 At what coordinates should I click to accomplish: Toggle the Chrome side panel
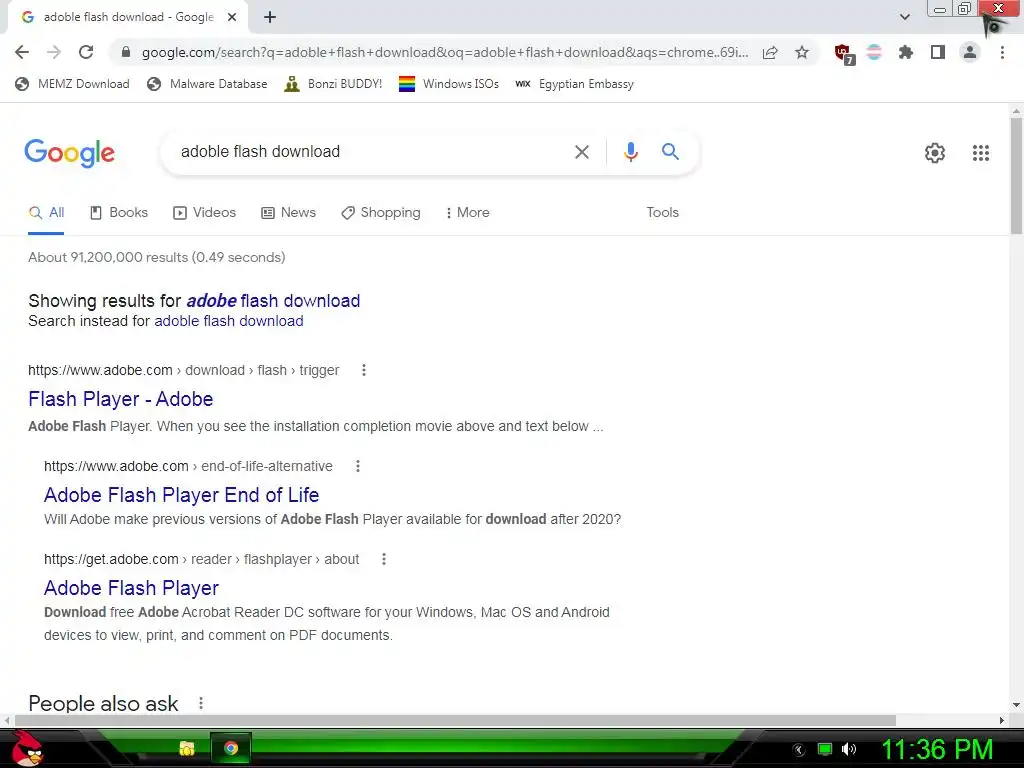point(938,52)
